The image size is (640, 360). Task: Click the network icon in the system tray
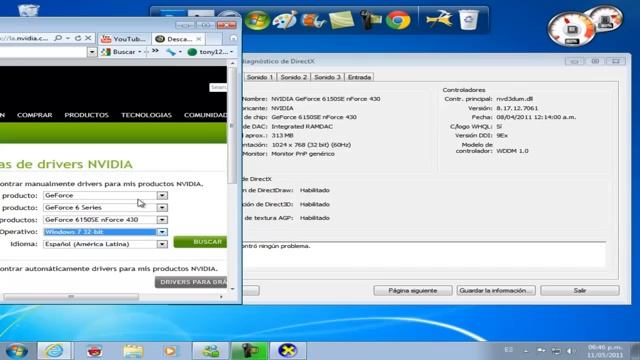(556, 351)
